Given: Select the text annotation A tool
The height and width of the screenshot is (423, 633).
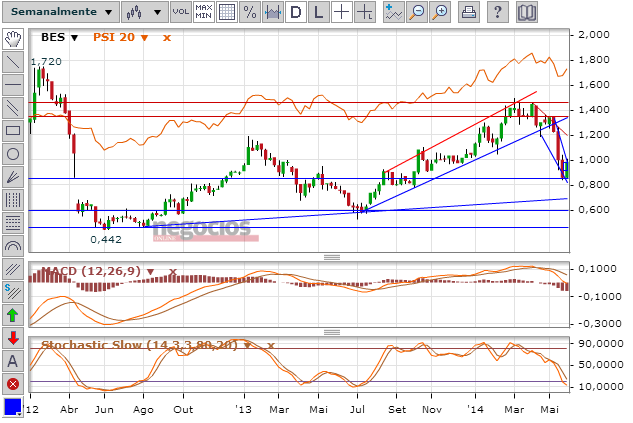Looking at the screenshot, I should (13, 361).
